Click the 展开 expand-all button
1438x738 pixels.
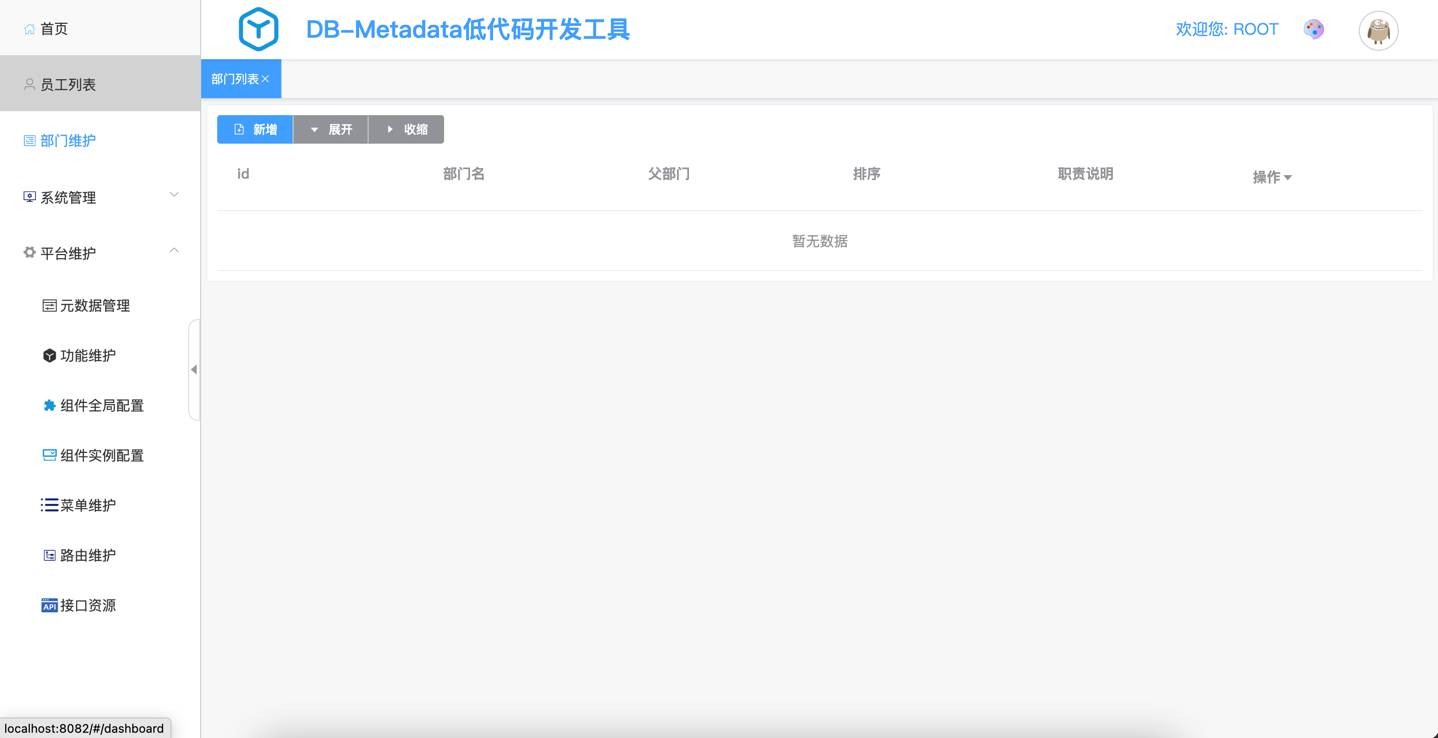(x=331, y=130)
